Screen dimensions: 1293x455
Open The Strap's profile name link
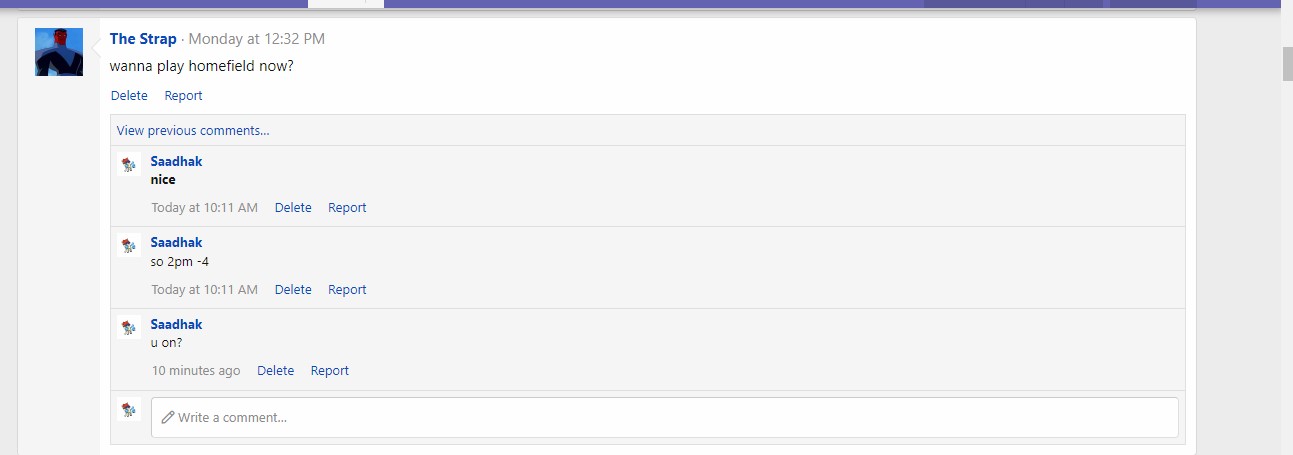pyautogui.click(x=143, y=39)
